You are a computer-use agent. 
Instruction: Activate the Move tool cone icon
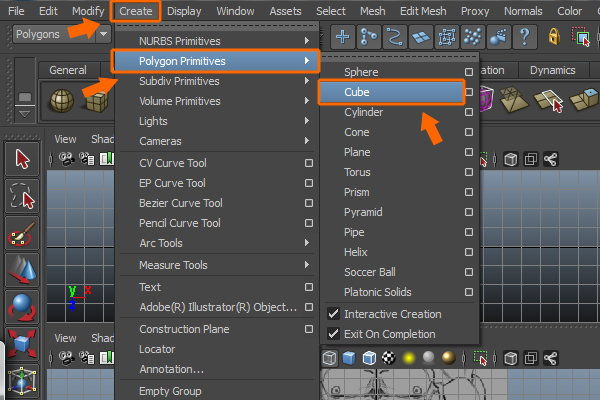[x=22, y=270]
